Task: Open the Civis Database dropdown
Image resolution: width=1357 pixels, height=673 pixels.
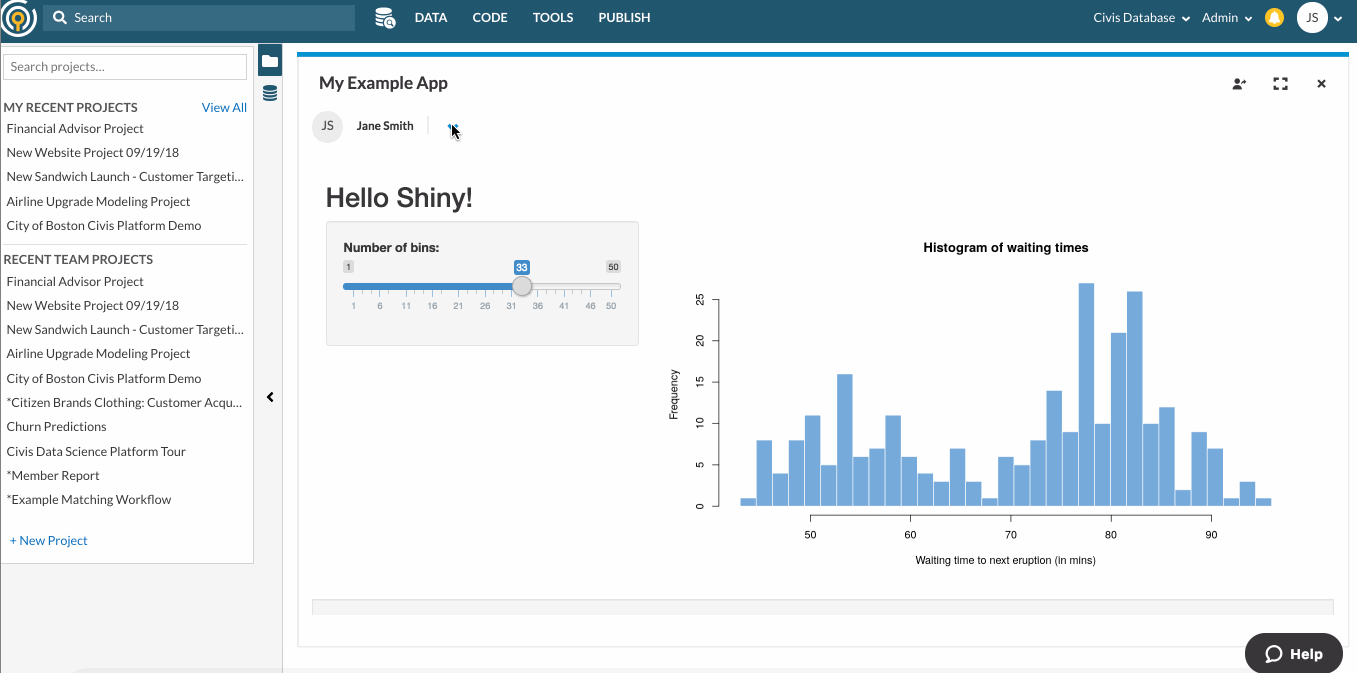Action: [1139, 17]
